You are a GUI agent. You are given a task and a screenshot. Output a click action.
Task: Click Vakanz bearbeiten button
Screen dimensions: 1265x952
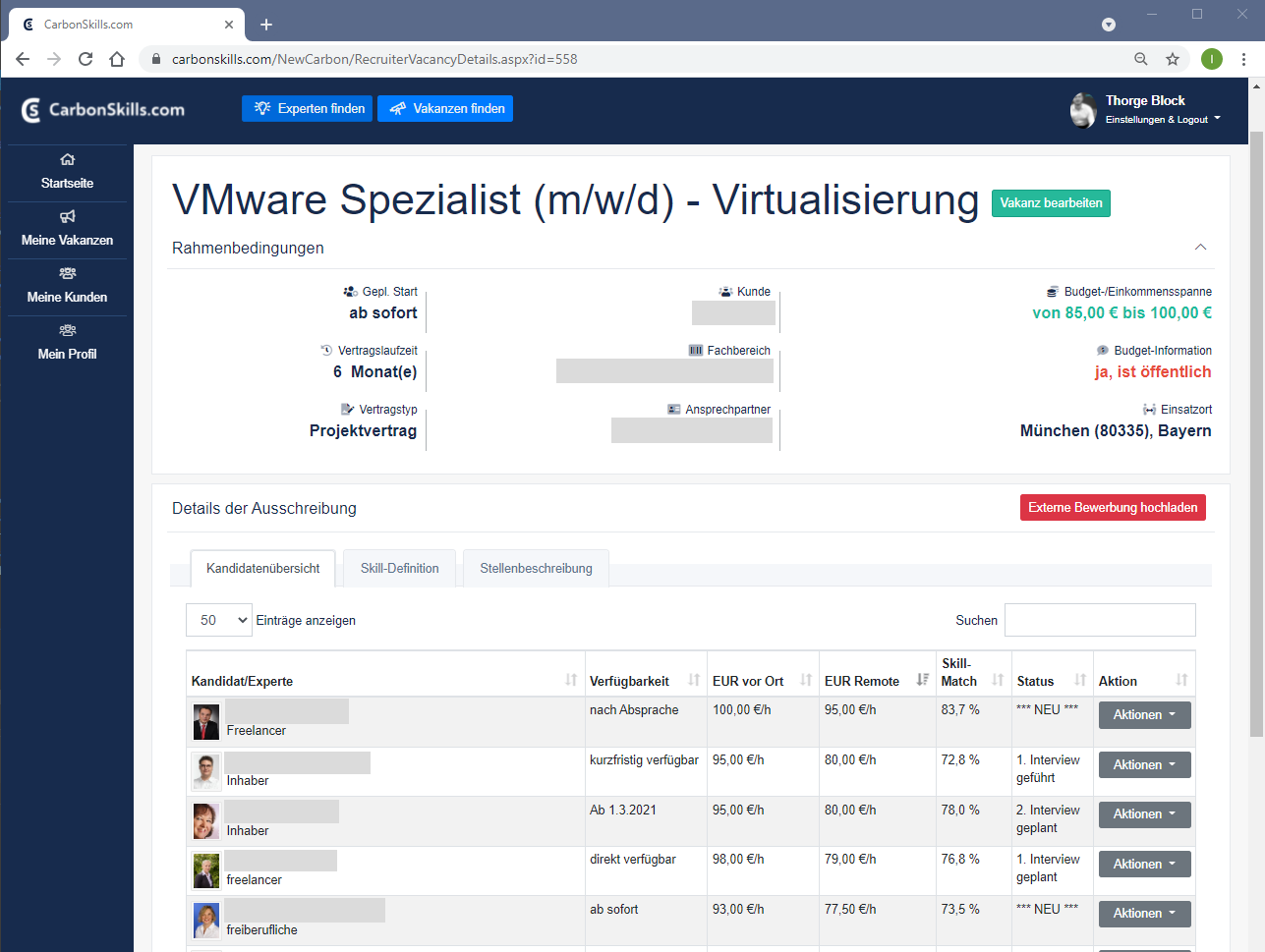1051,203
